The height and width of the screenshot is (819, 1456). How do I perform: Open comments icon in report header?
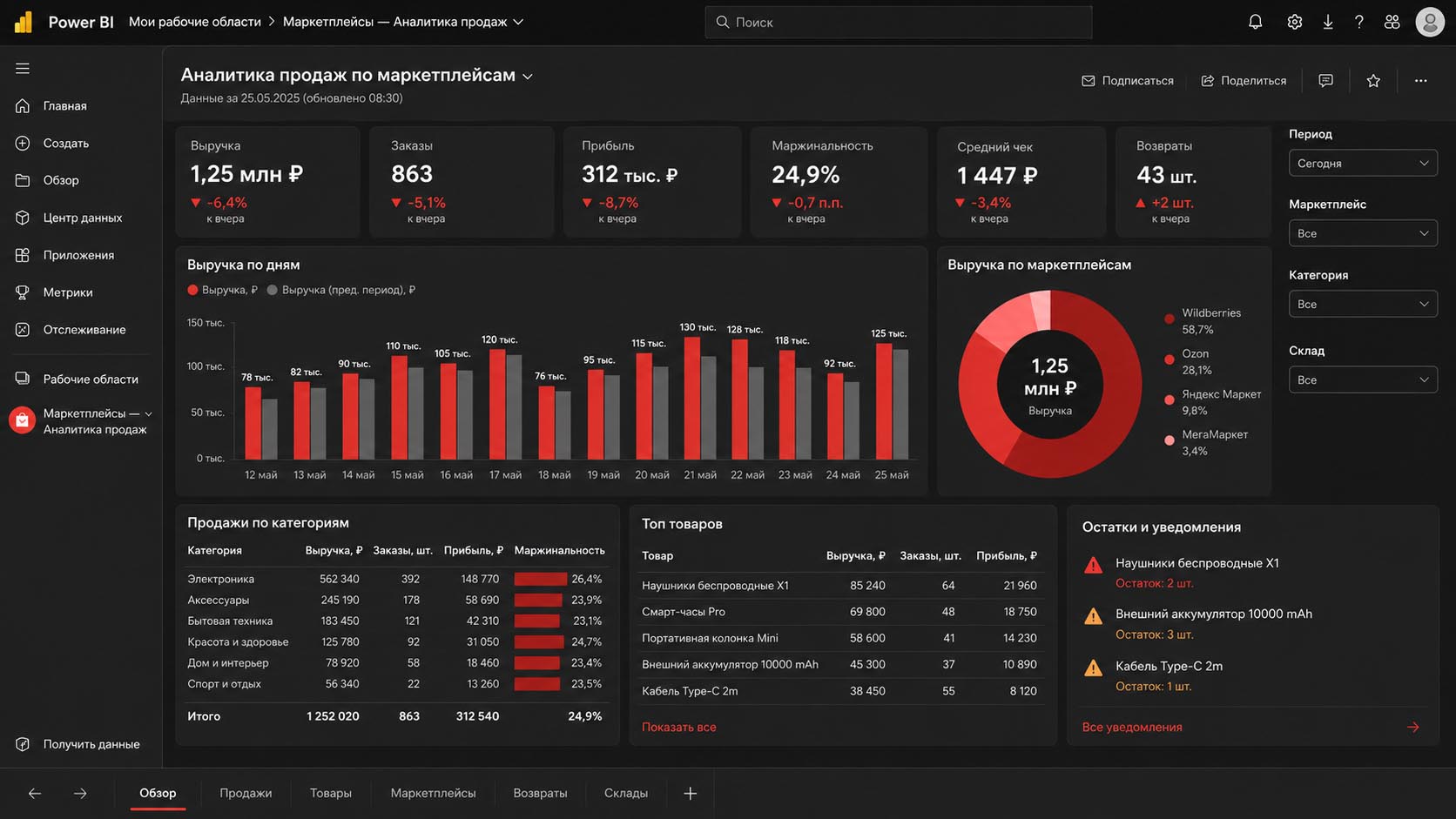1325,80
